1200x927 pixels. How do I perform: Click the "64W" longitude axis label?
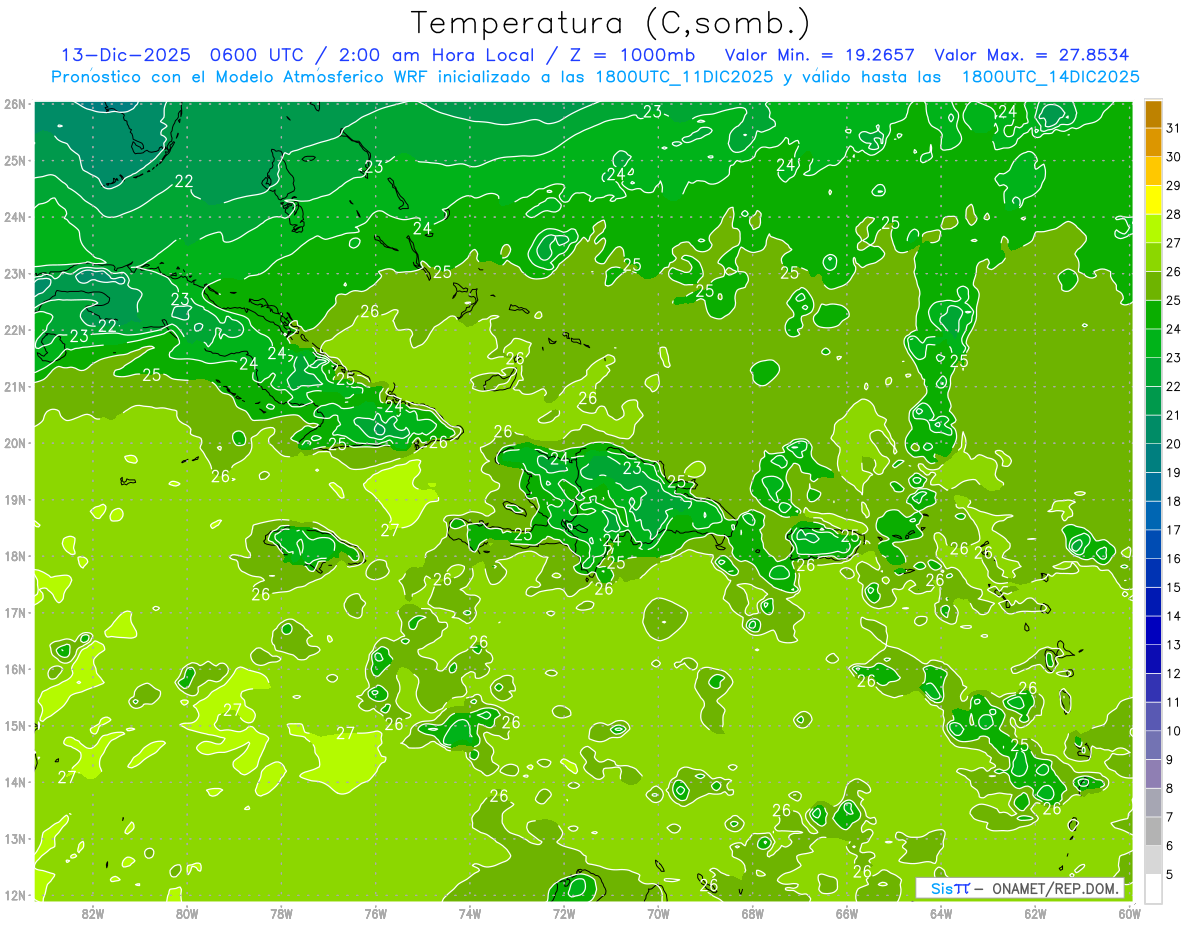tap(941, 913)
